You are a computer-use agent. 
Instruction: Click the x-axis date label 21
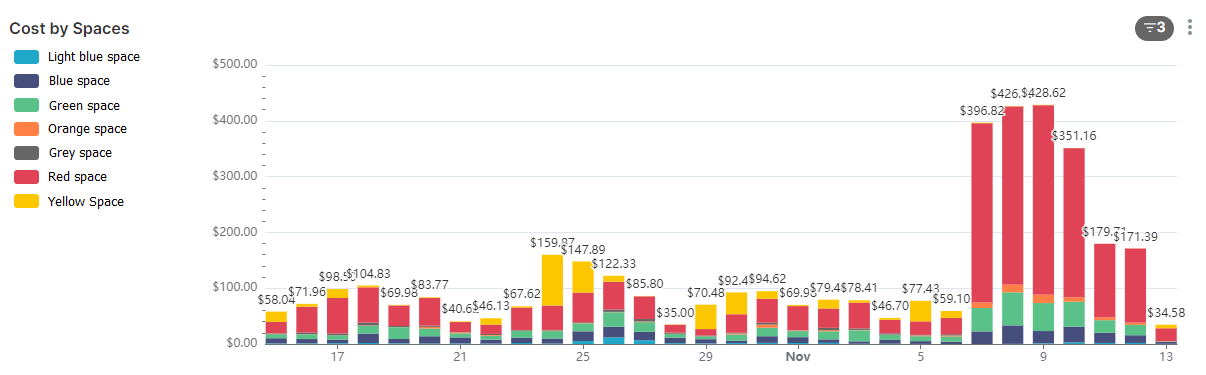[x=461, y=356]
